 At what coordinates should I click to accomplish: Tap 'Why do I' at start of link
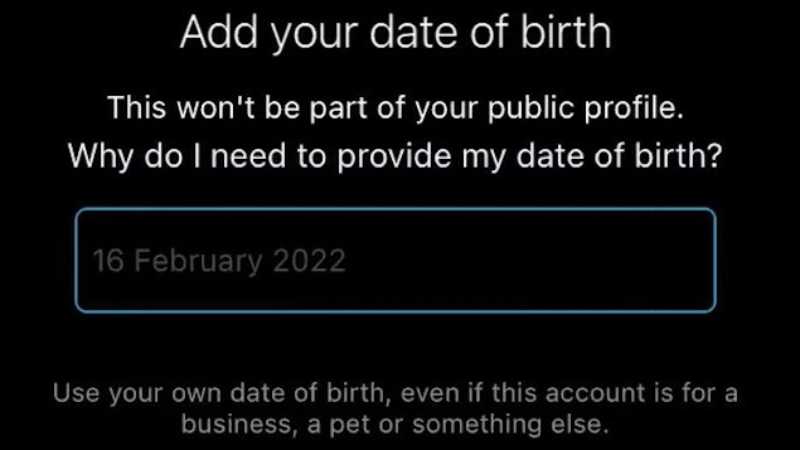(x=135, y=156)
